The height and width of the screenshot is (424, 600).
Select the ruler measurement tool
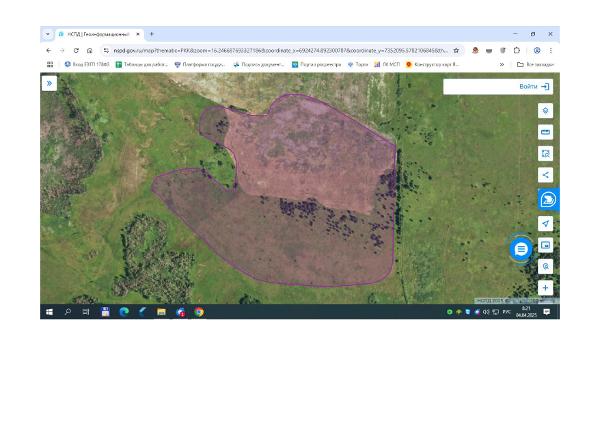tap(545, 132)
